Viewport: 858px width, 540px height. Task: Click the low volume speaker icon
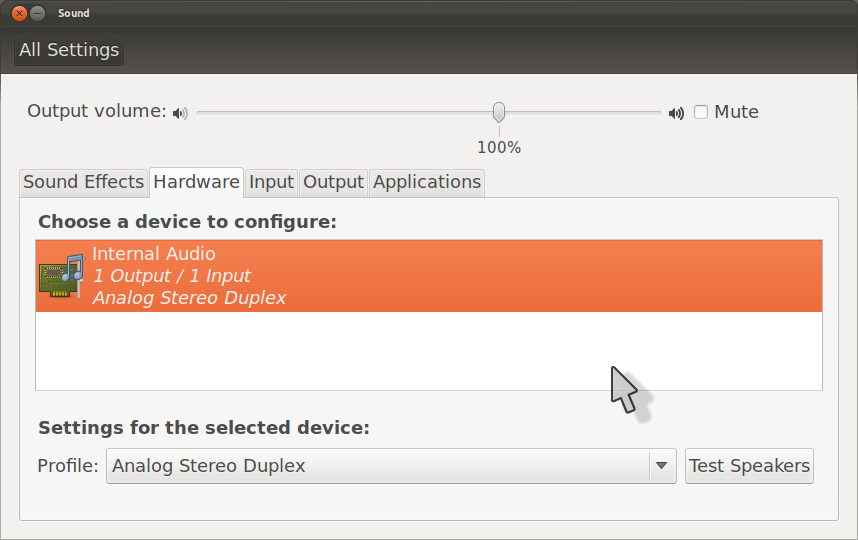click(180, 113)
